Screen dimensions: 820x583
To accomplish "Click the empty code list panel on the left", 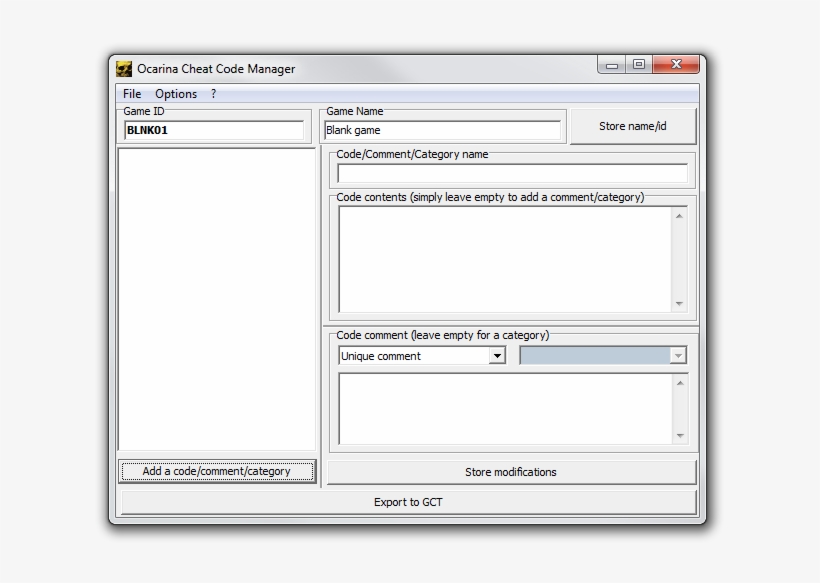I will point(217,300).
